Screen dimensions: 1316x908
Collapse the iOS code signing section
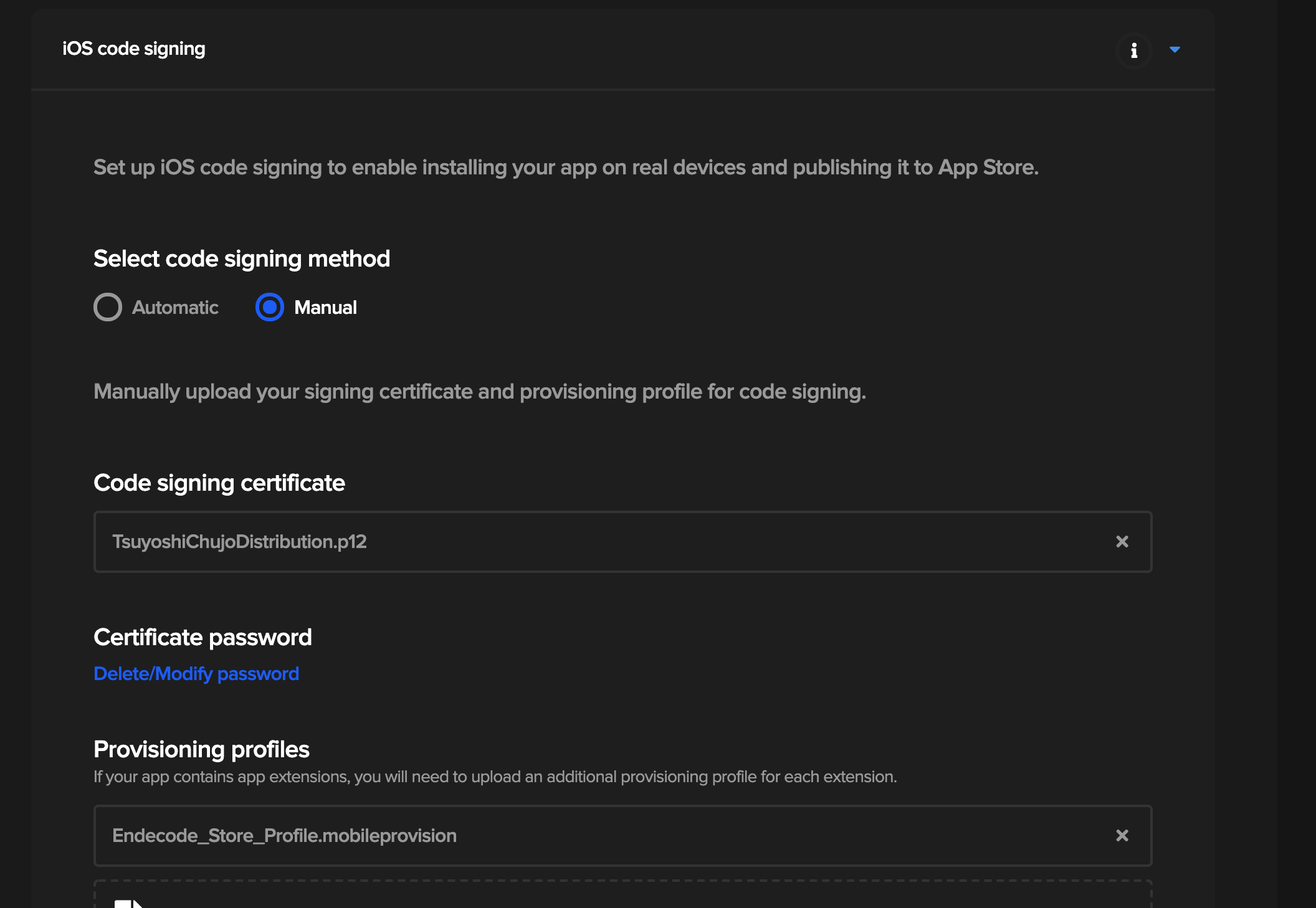tap(1175, 50)
